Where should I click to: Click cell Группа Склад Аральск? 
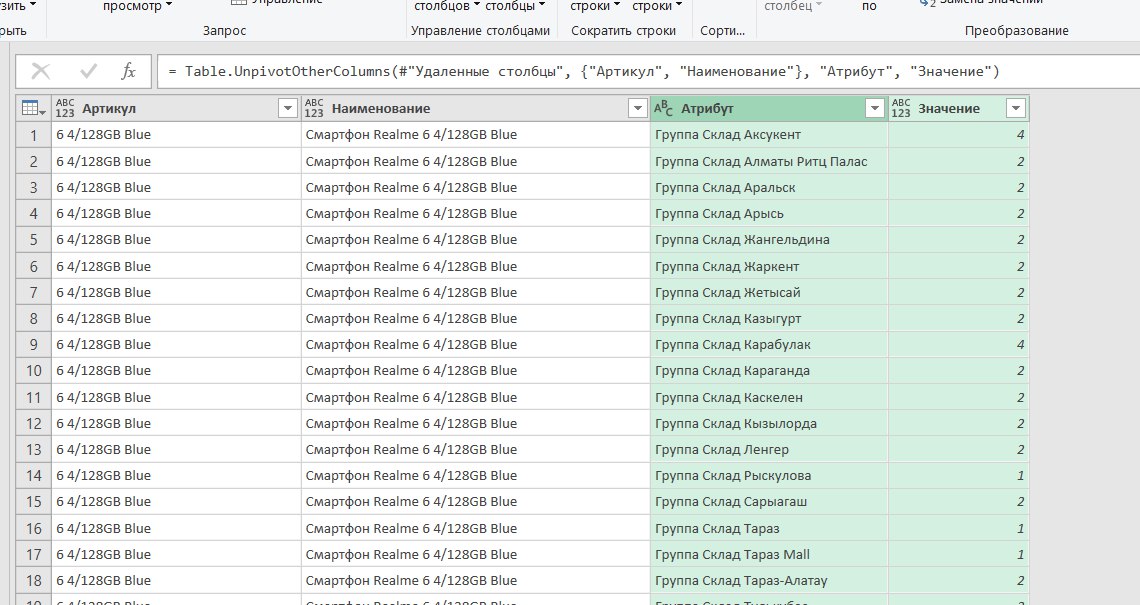769,188
